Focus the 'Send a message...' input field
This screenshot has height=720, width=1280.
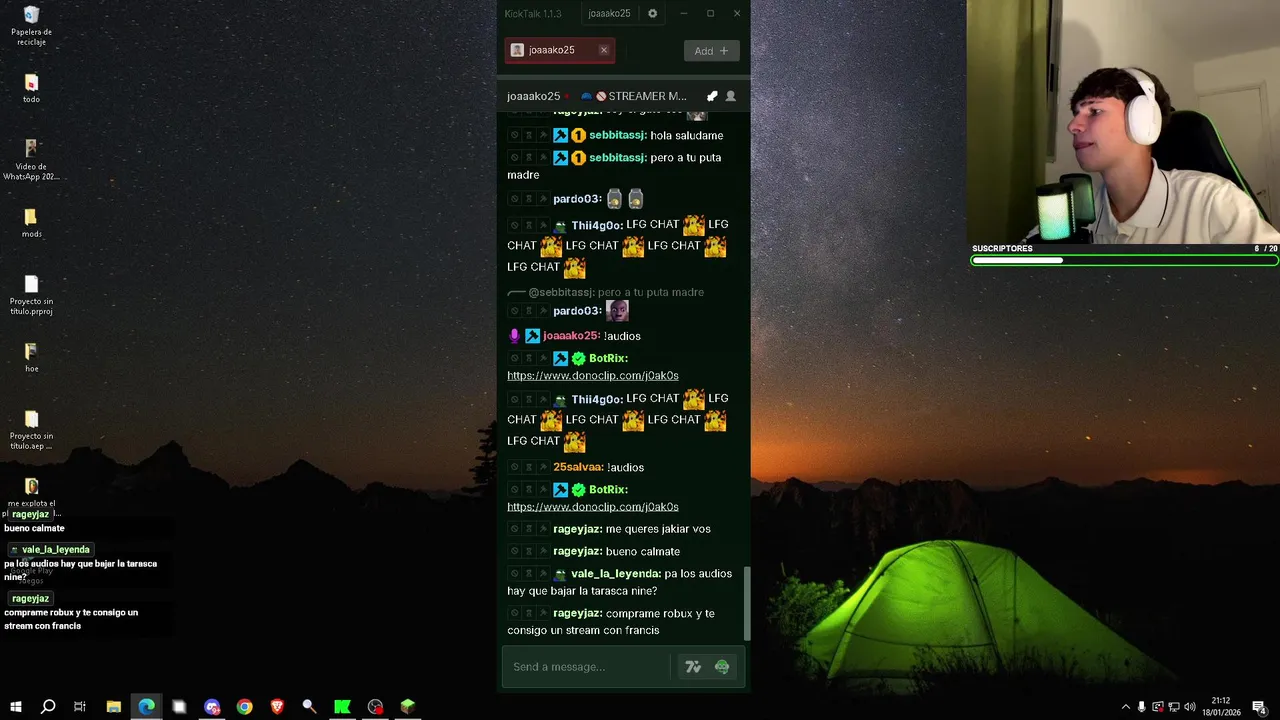(588, 667)
